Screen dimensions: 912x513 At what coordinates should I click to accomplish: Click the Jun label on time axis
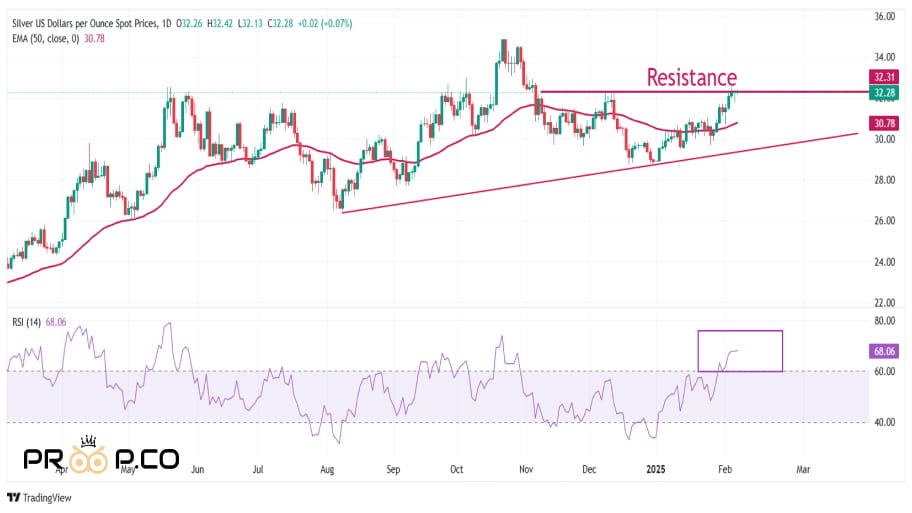coord(198,469)
